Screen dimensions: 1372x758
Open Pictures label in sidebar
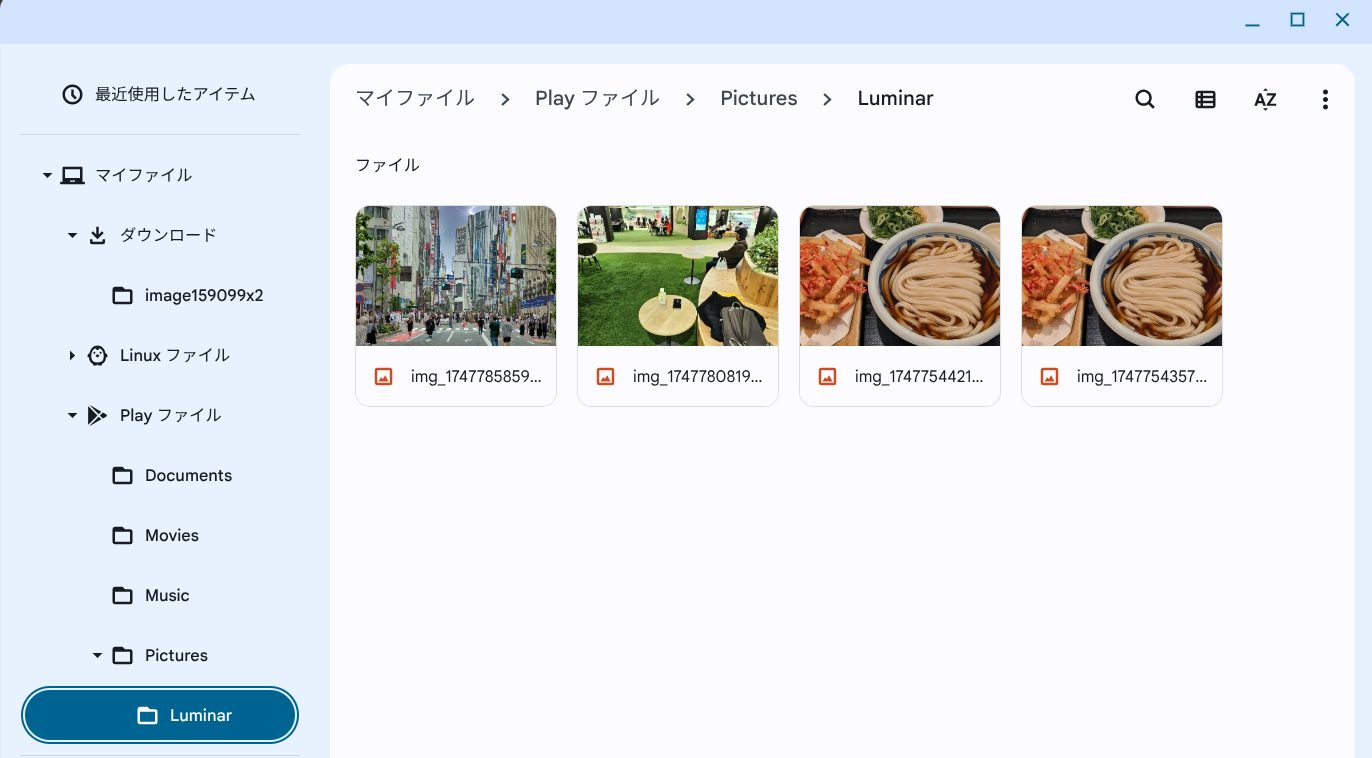[x=176, y=656]
